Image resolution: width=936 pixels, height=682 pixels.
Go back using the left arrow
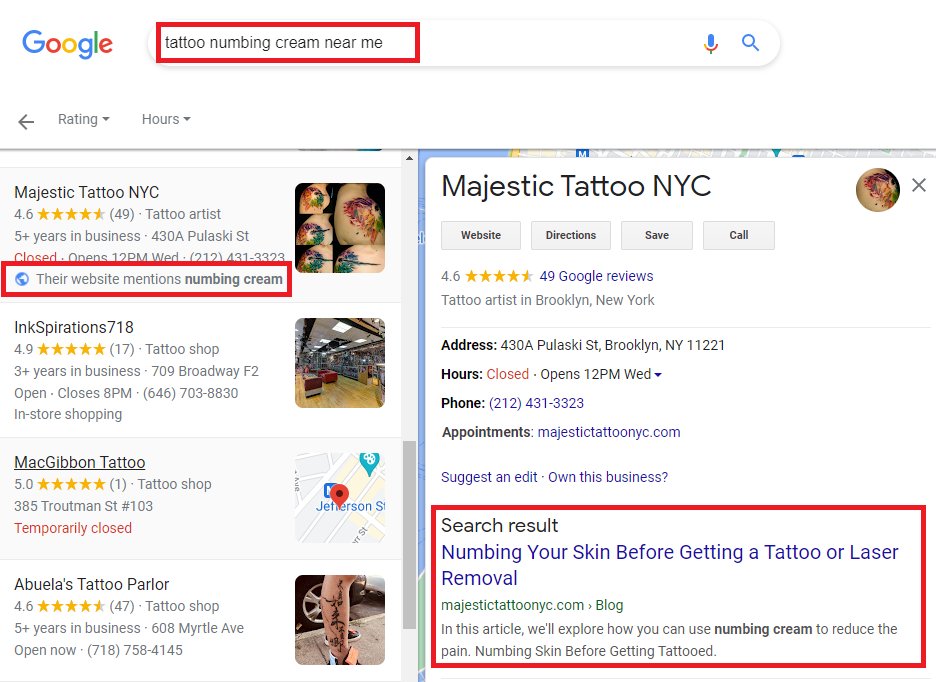pos(26,122)
